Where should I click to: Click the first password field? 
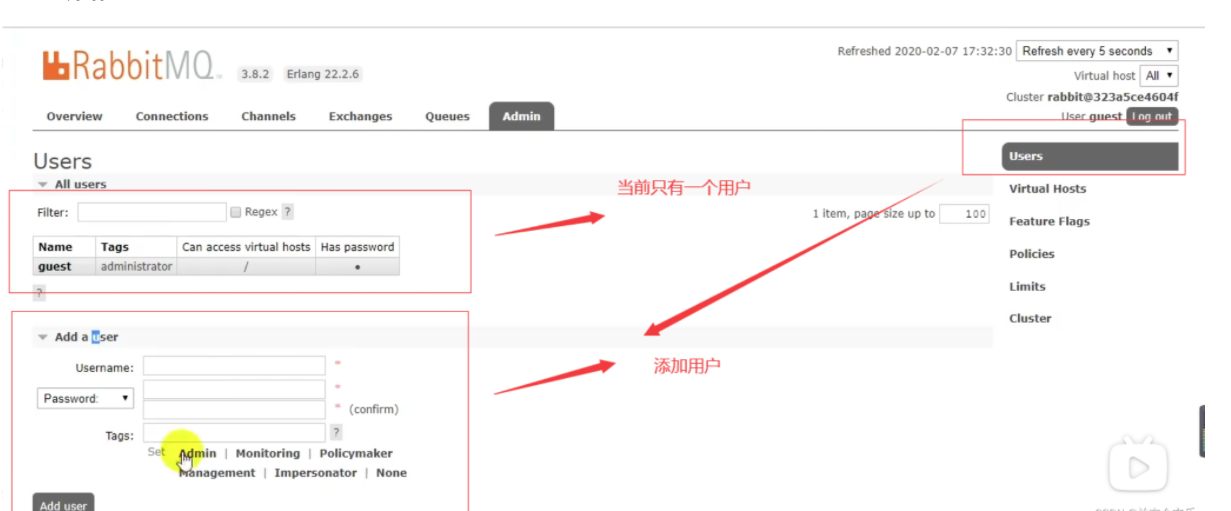[234, 389]
